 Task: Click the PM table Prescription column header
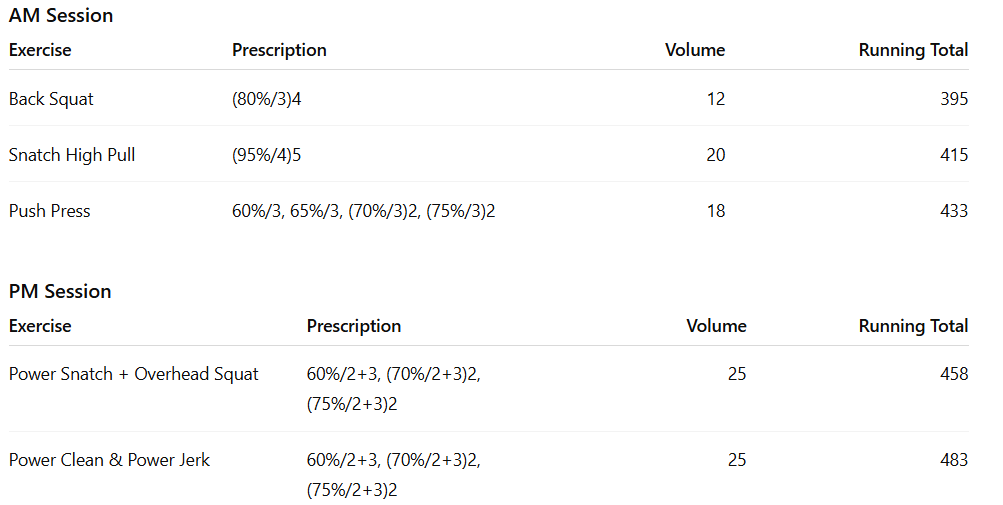click(x=354, y=326)
